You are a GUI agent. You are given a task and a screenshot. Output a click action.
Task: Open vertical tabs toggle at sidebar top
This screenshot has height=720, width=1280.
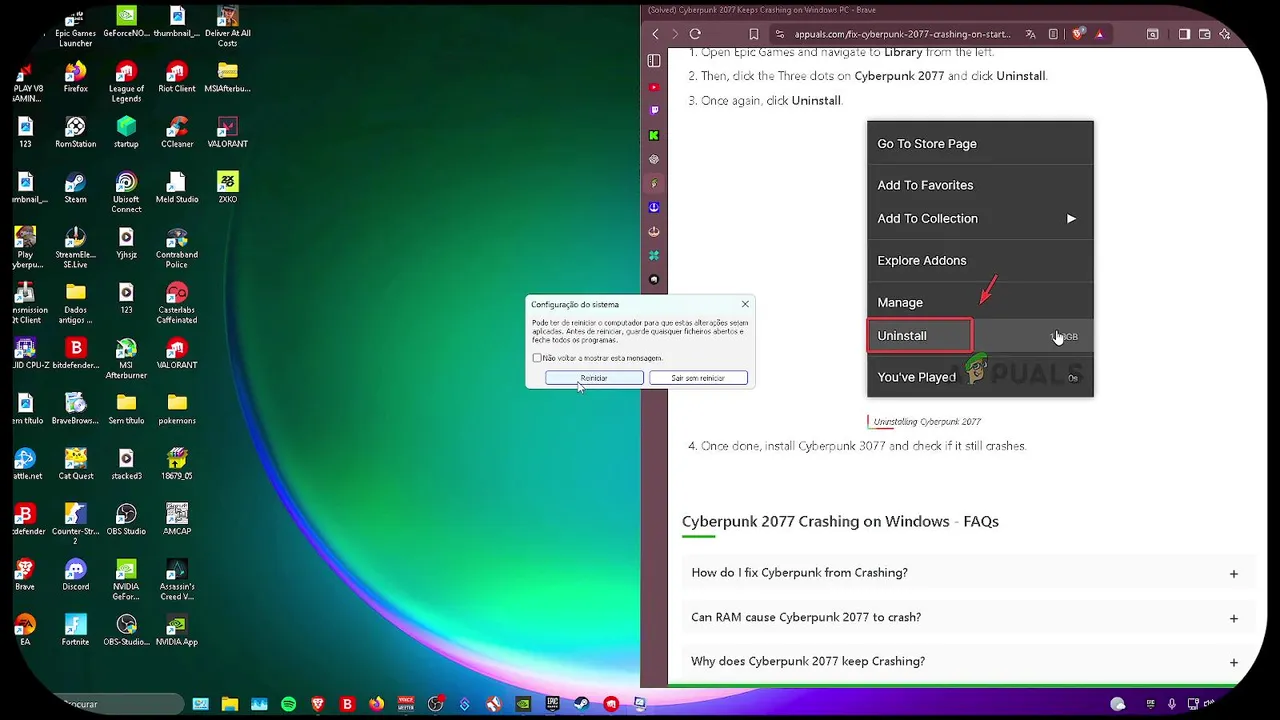[x=654, y=61]
